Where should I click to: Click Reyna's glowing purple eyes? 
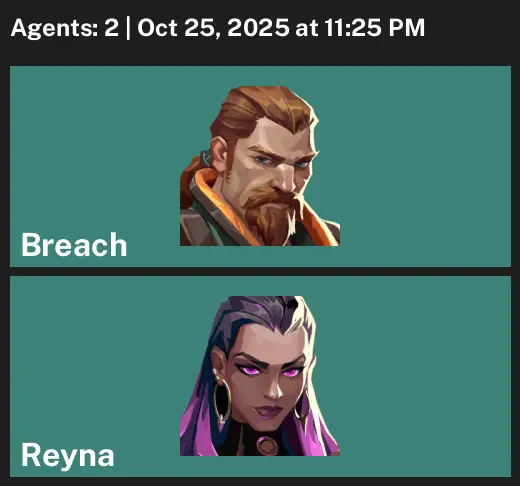coord(268,370)
